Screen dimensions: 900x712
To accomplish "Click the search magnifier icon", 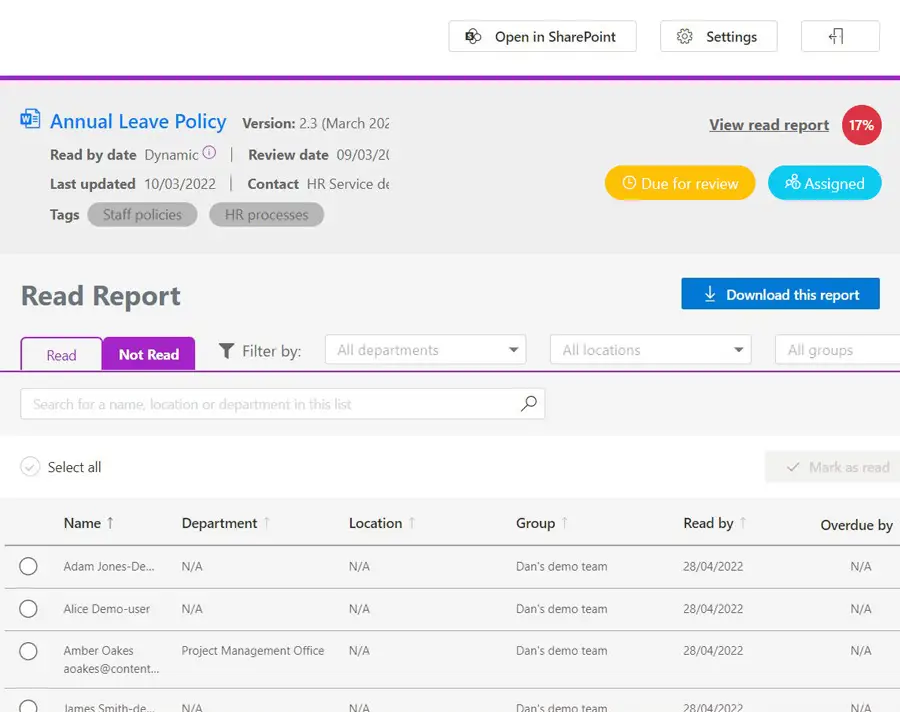I will pos(529,404).
